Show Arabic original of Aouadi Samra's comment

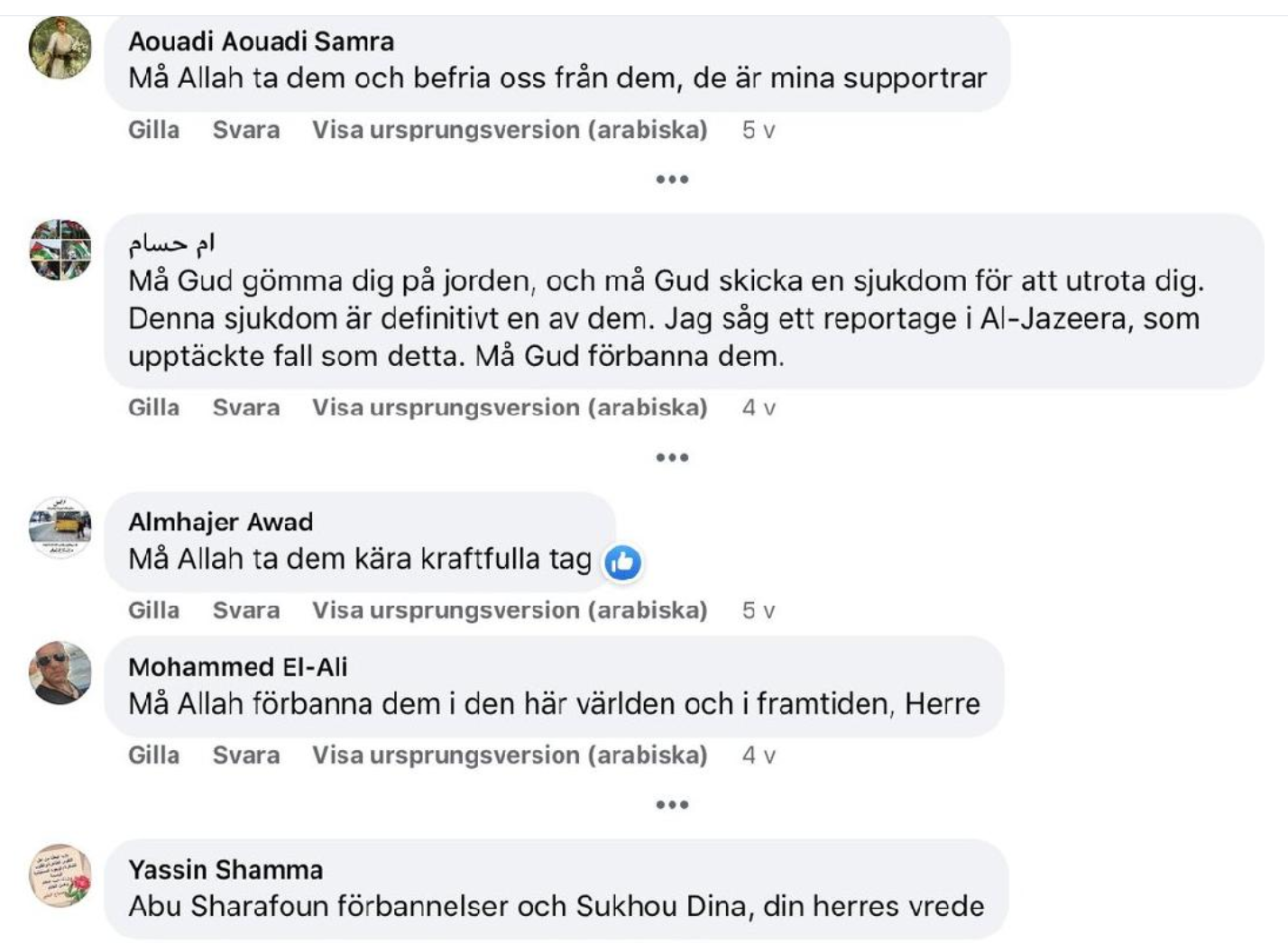pyautogui.click(x=509, y=130)
